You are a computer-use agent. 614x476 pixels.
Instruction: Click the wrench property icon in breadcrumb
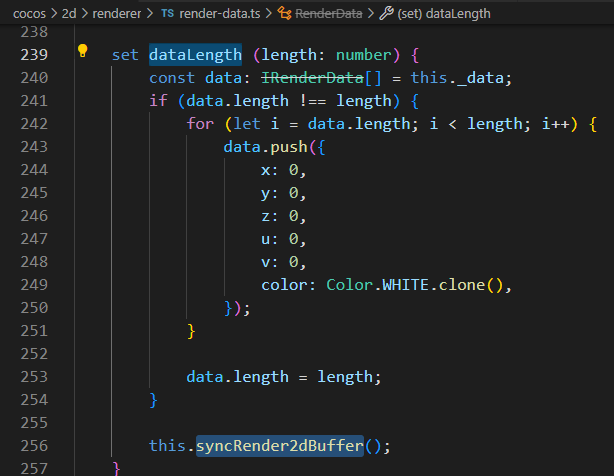click(386, 14)
